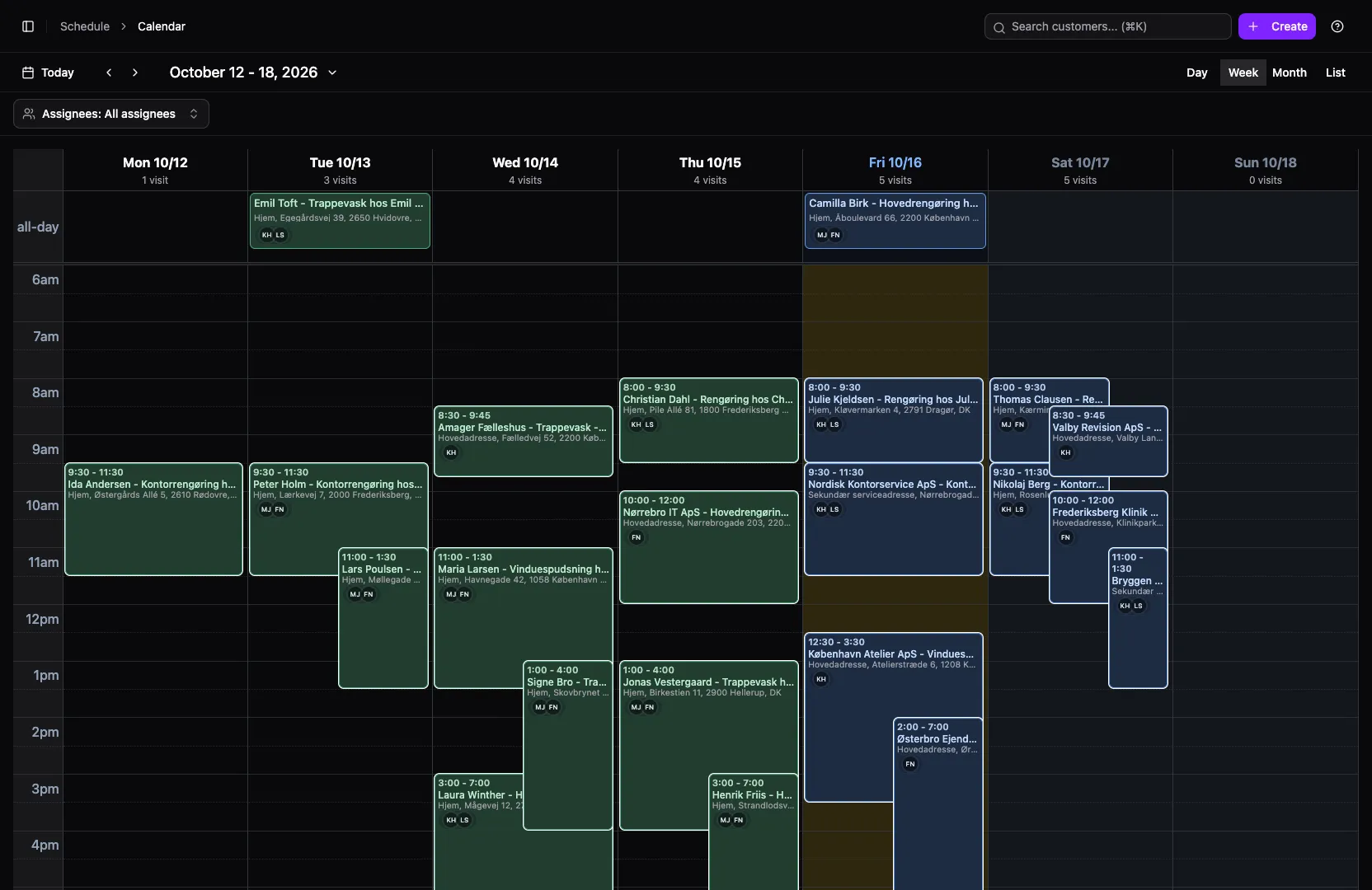Viewport: 1372px width, 890px height.
Task: Click the Create button
Action: pyautogui.click(x=1276, y=26)
